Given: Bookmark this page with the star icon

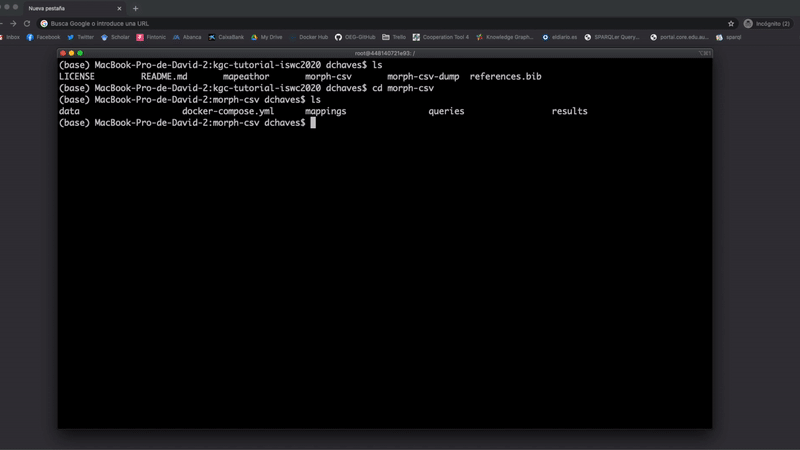Looking at the screenshot, I should click(x=731, y=23).
